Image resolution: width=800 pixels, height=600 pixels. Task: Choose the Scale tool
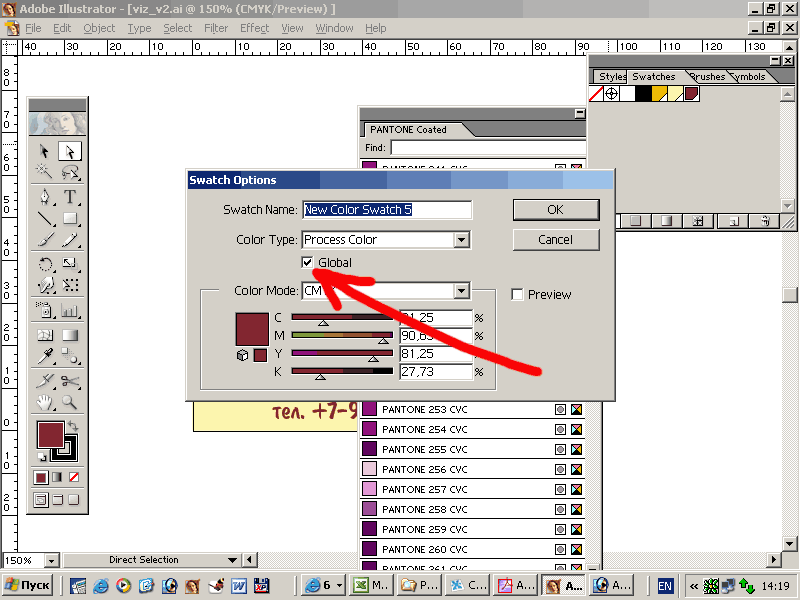pos(70,264)
